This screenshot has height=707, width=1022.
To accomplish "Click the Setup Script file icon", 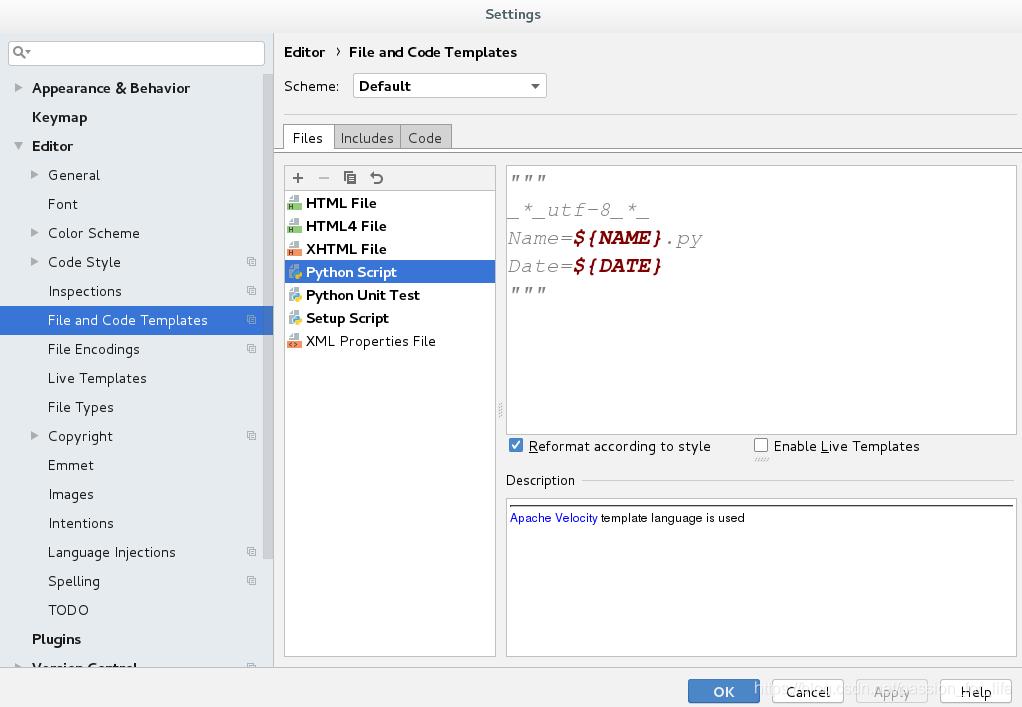I will coord(295,318).
